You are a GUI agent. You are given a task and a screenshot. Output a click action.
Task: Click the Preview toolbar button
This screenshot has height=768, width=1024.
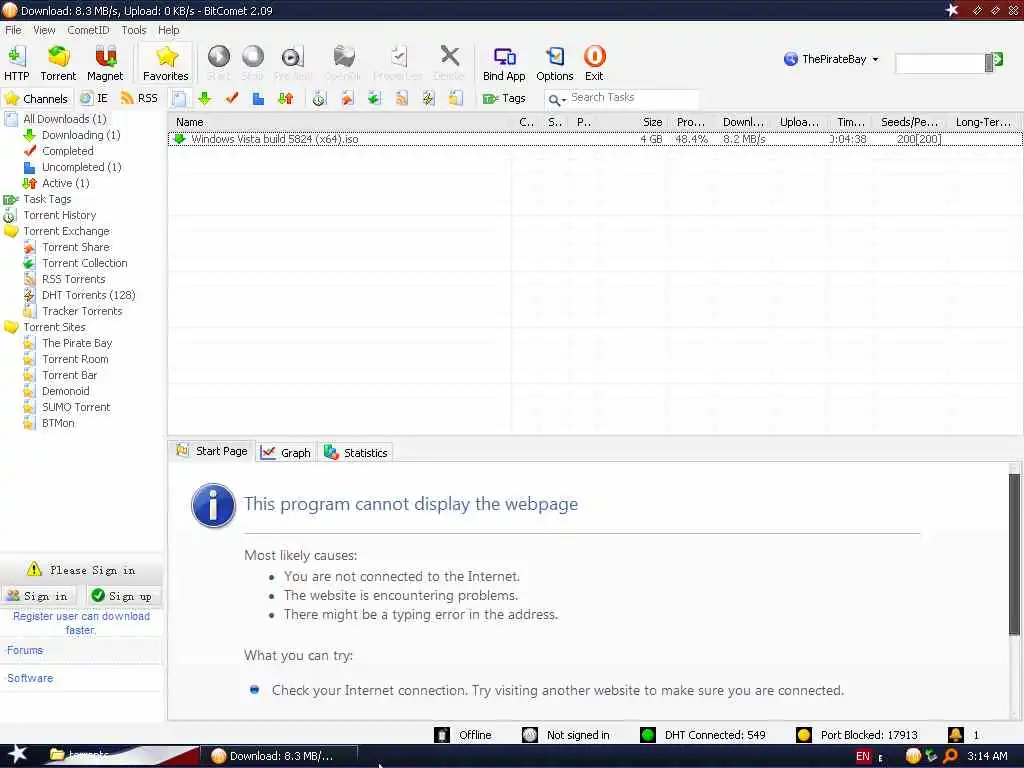(x=293, y=63)
